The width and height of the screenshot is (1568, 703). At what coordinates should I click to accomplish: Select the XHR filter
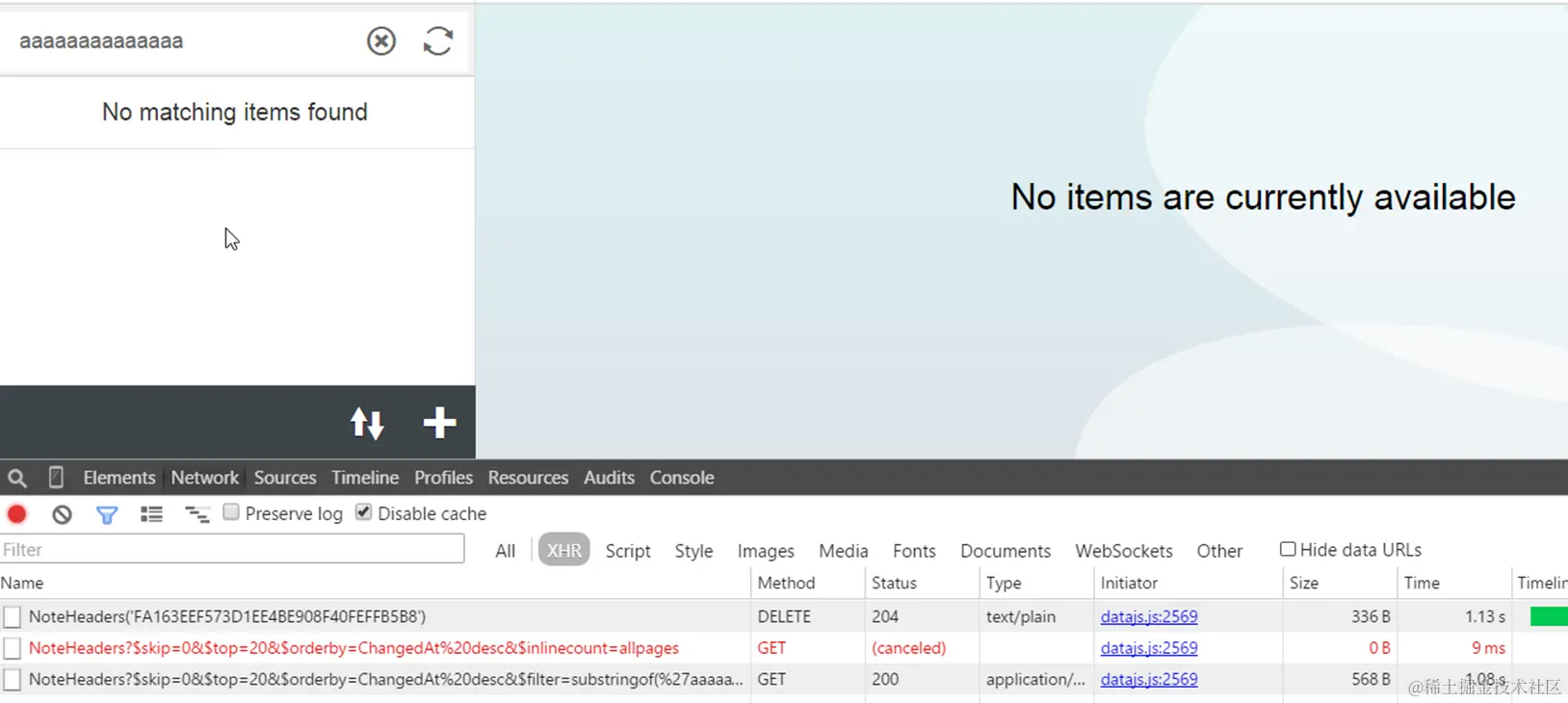click(x=564, y=550)
